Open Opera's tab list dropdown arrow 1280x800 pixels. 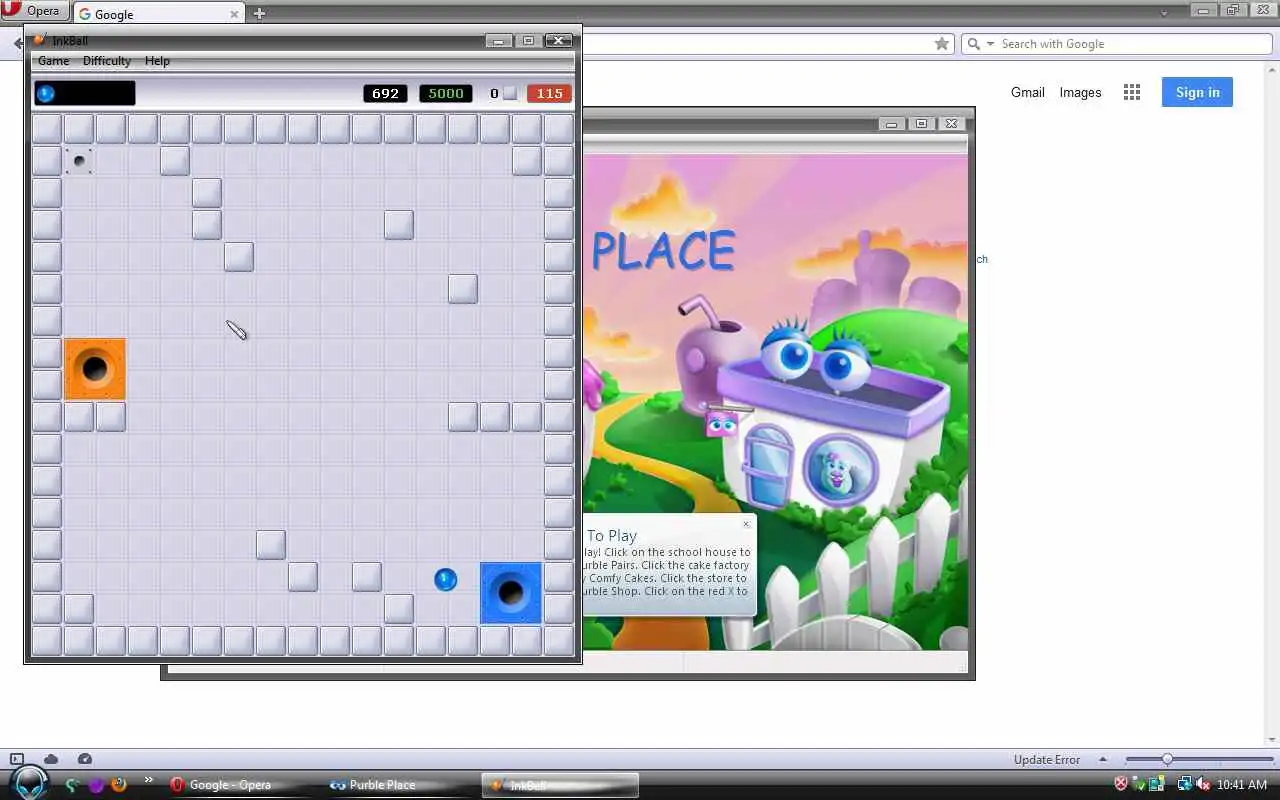coord(1164,13)
